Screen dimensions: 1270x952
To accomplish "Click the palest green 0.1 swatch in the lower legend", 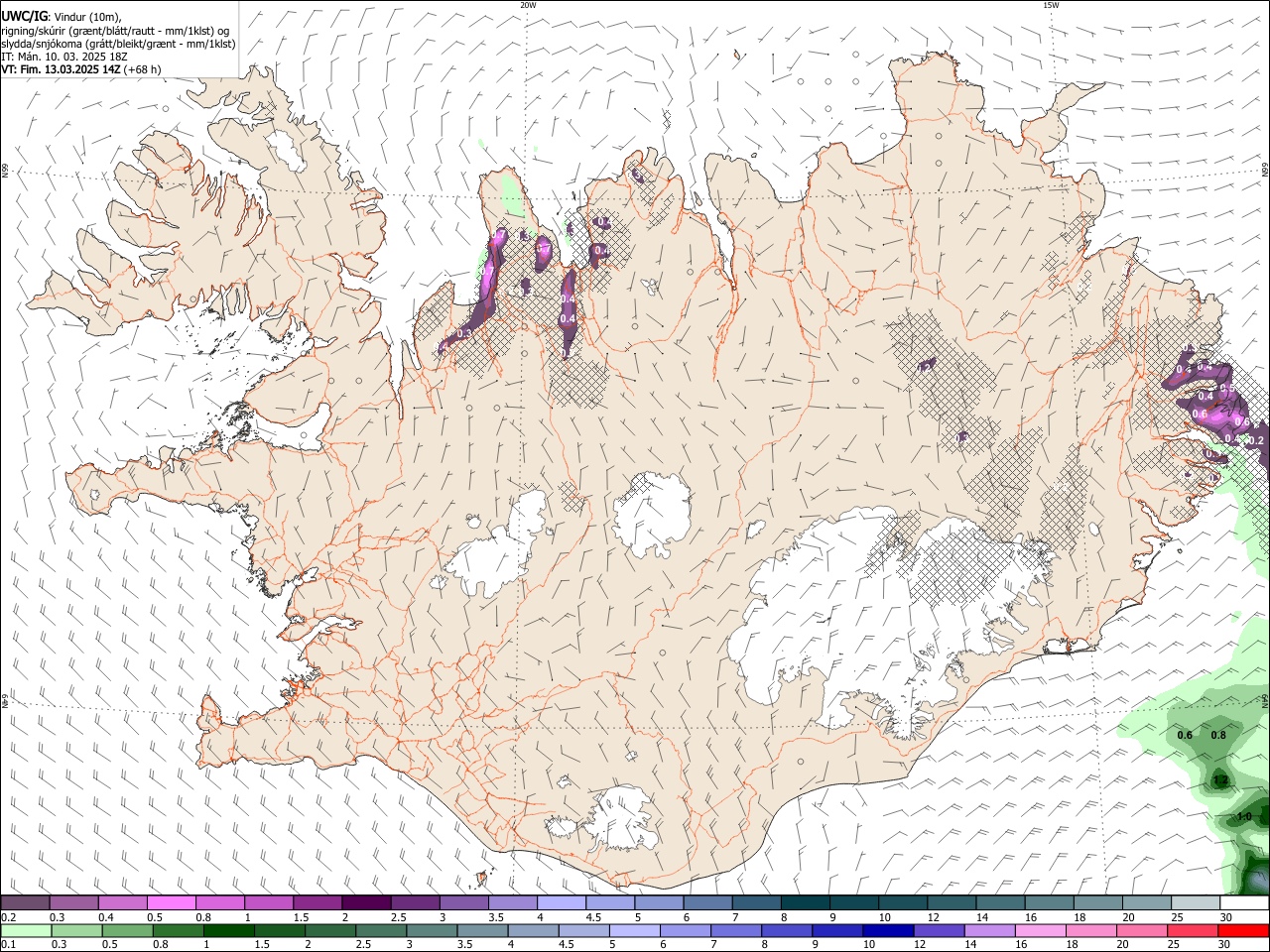I will pyautogui.click(x=26, y=930).
